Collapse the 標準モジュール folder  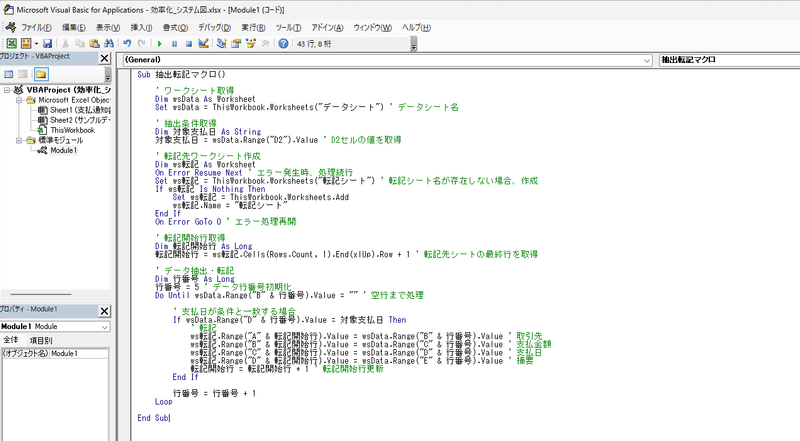point(19,140)
